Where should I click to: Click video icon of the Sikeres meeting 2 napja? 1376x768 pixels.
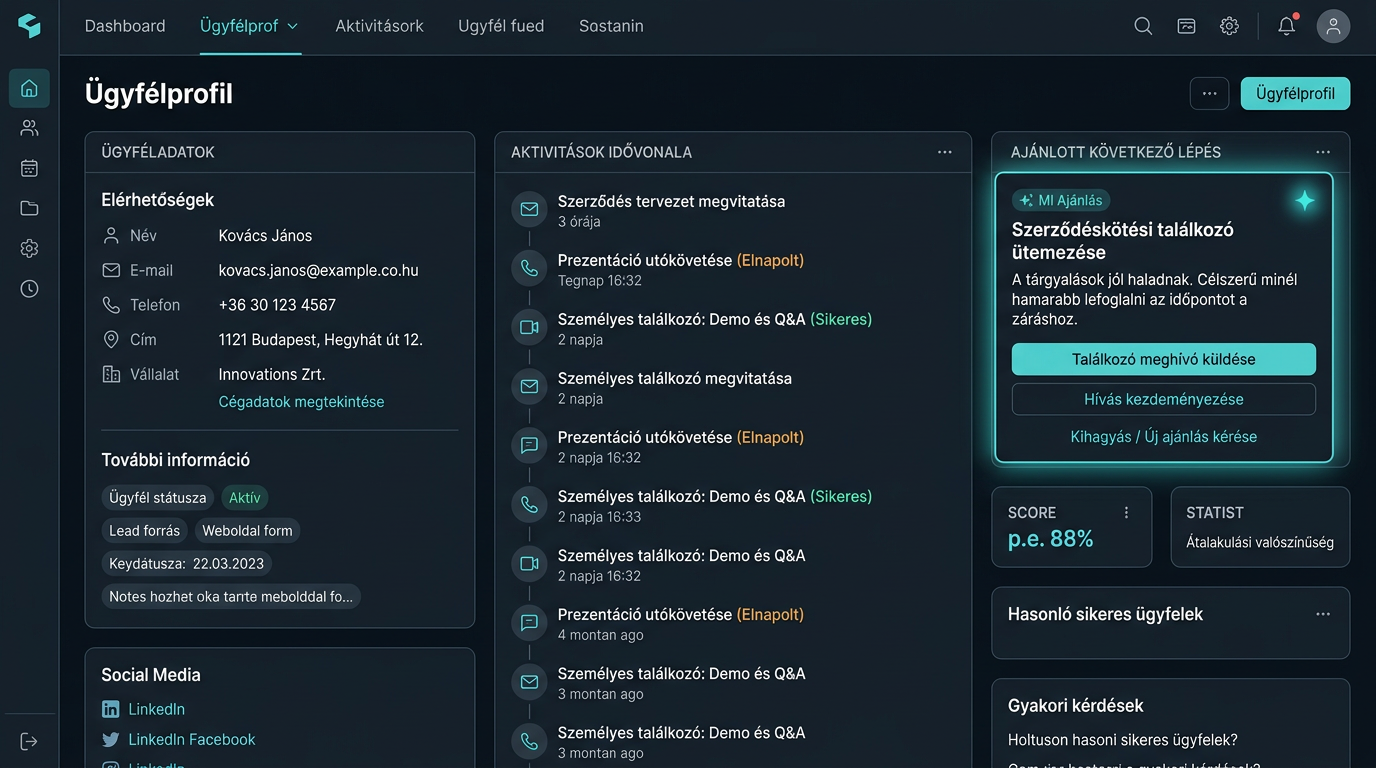coord(529,328)
